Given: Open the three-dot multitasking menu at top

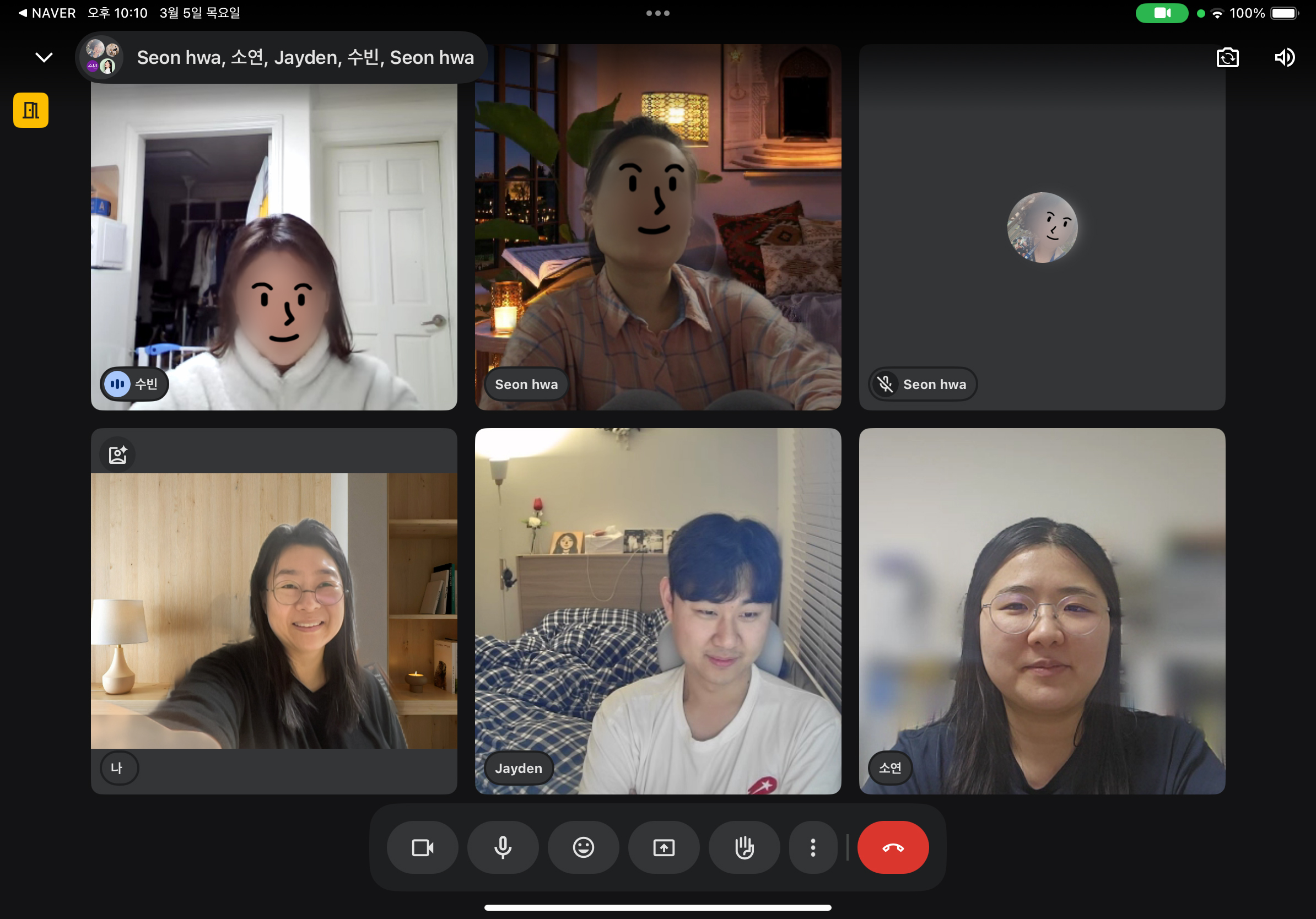Looking at the screenshot, I should pyautogui.click(x=658, y=13).
